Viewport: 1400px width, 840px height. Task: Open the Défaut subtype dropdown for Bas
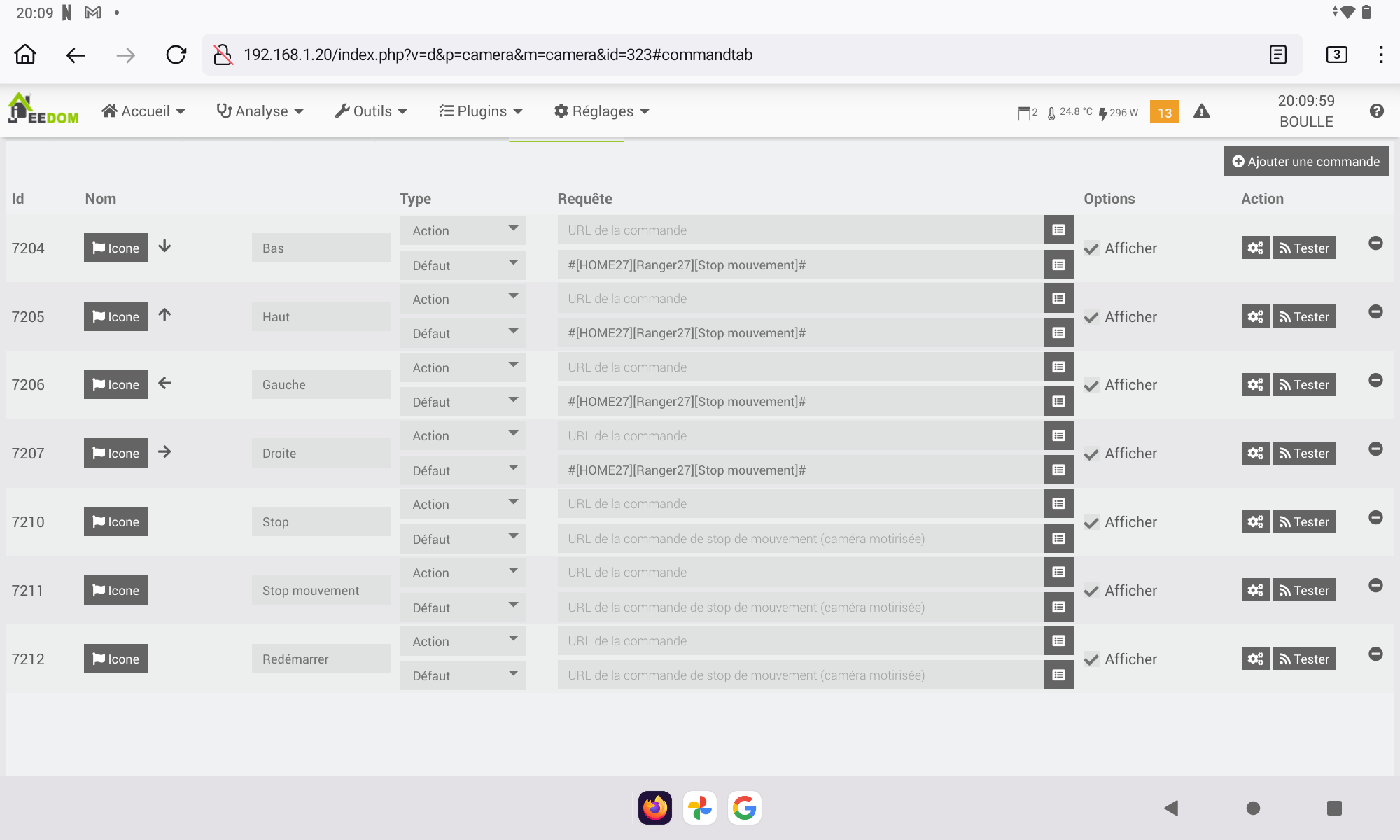463,265
